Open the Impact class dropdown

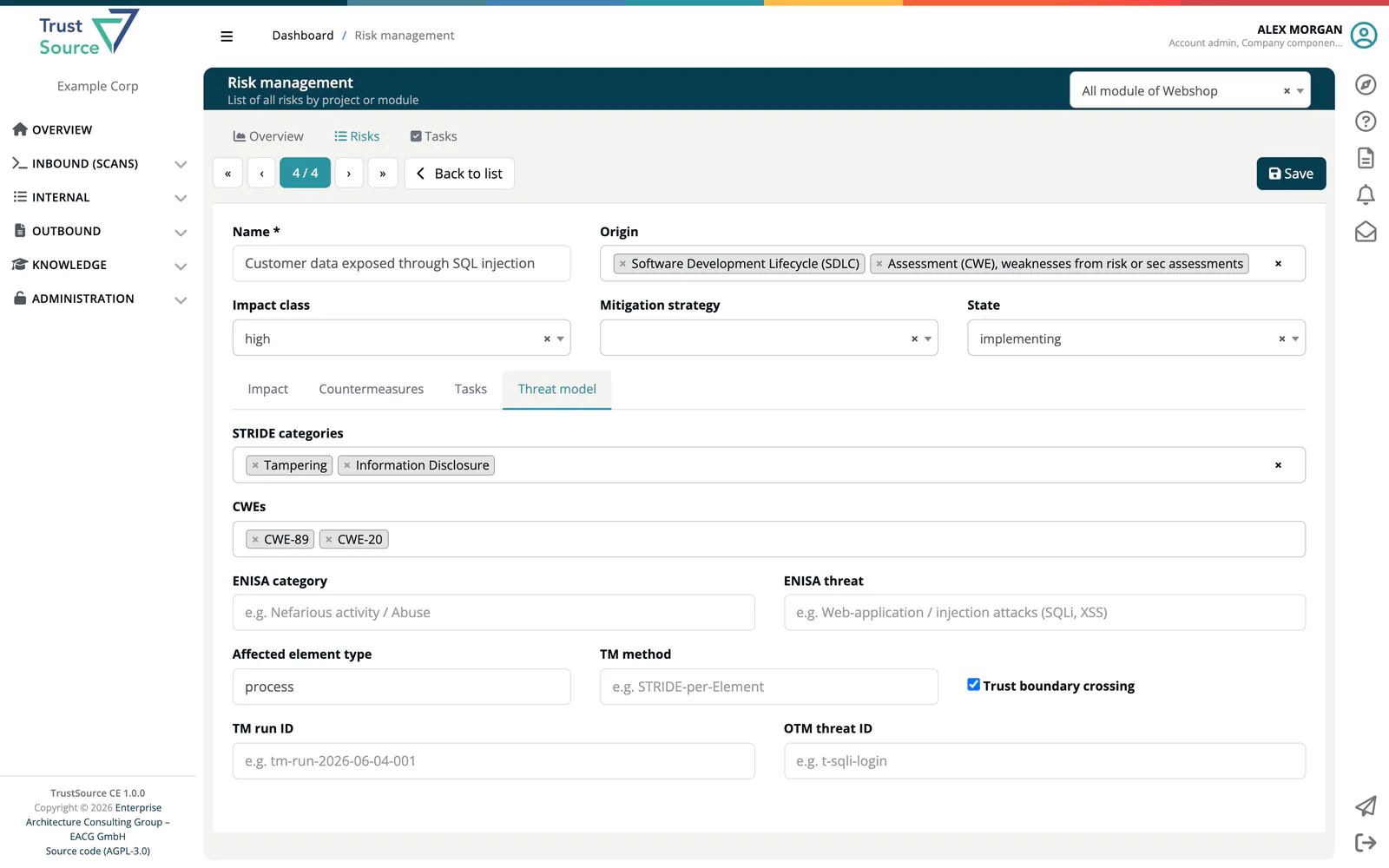(401, 338)
